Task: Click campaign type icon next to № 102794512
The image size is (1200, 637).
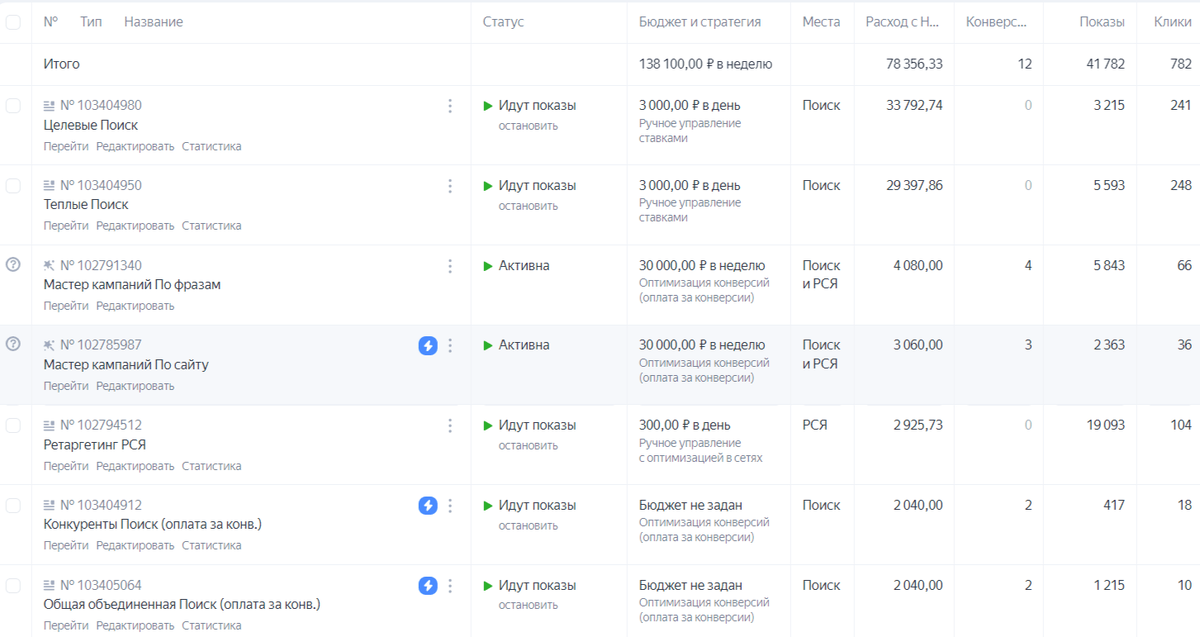Action: [x=50, y=425]
